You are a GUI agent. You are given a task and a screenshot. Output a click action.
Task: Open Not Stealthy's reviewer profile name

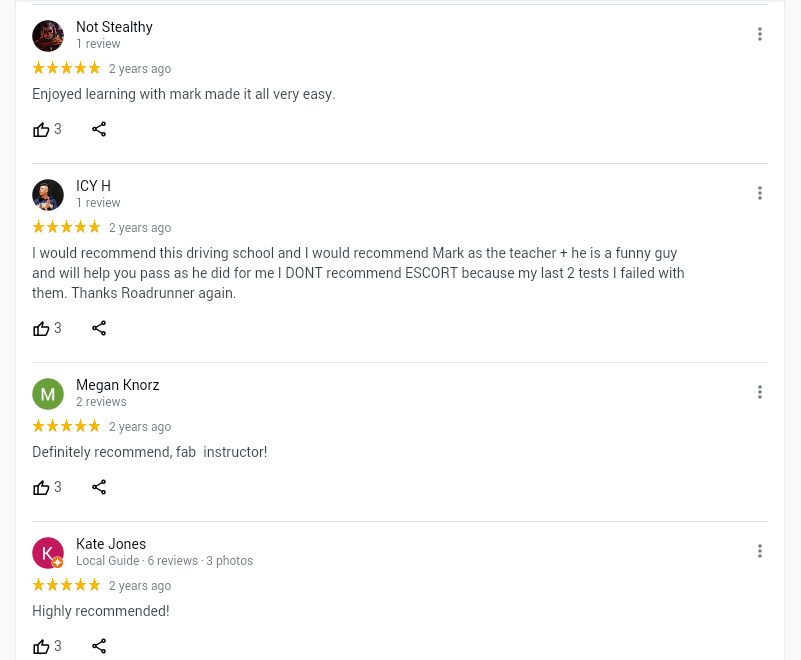point(114,27)
